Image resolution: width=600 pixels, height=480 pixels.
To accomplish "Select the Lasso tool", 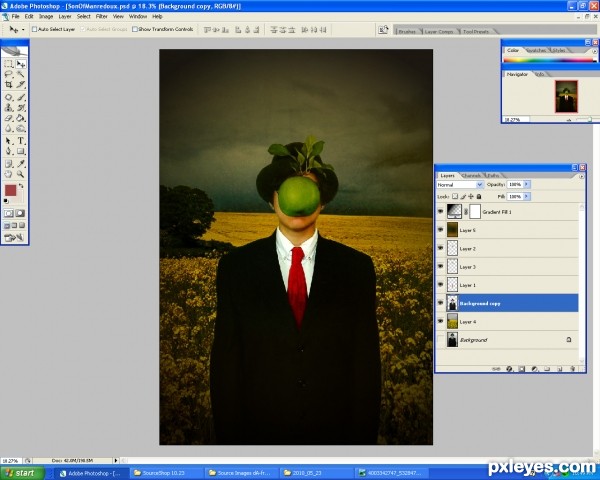I will point(9,74).
